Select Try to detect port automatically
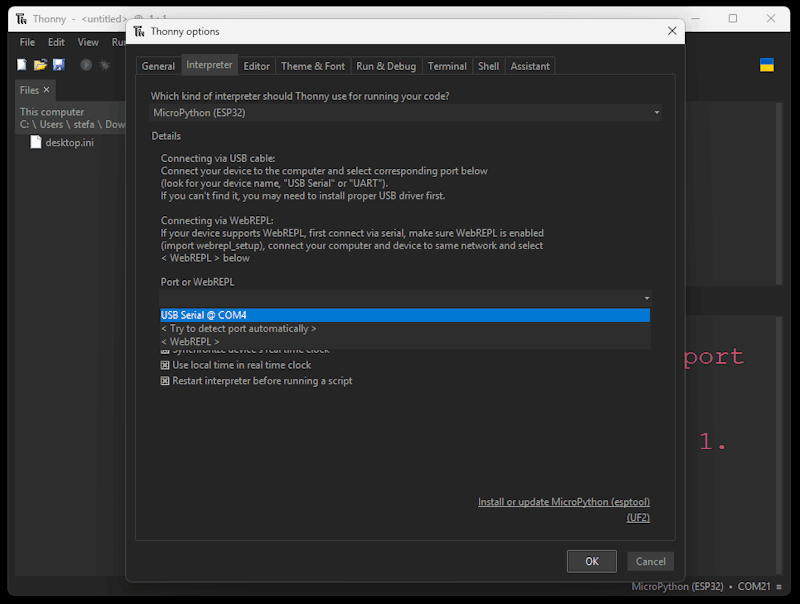 [238, 328]
